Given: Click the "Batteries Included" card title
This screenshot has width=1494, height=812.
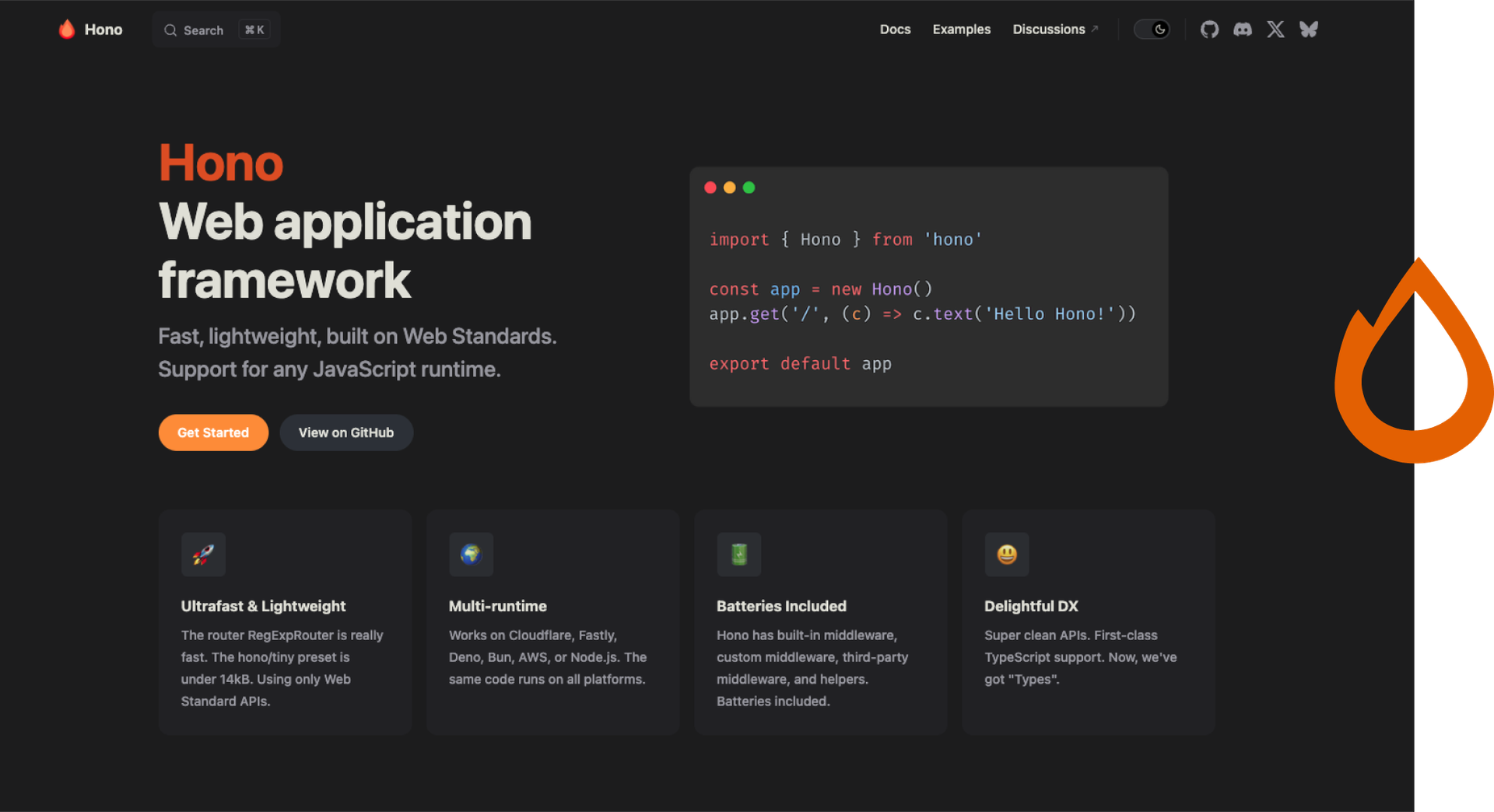Looking at the screenshot, I should 781,606.
